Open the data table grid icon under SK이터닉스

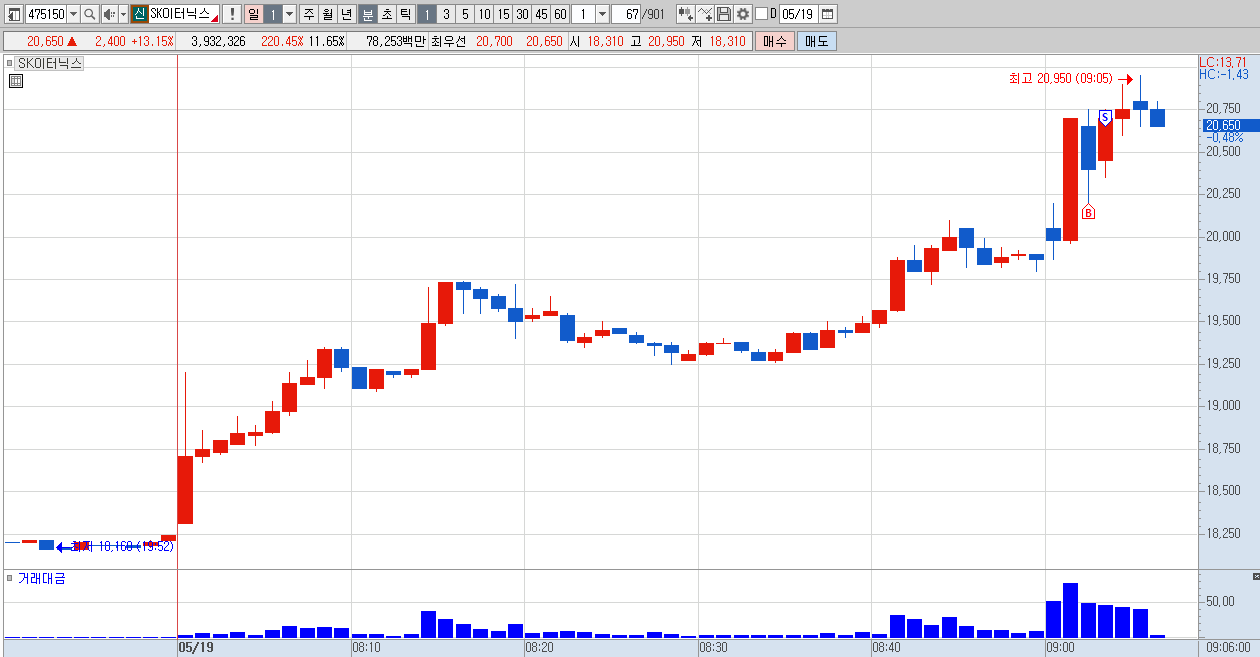click(x=16, y=81)
